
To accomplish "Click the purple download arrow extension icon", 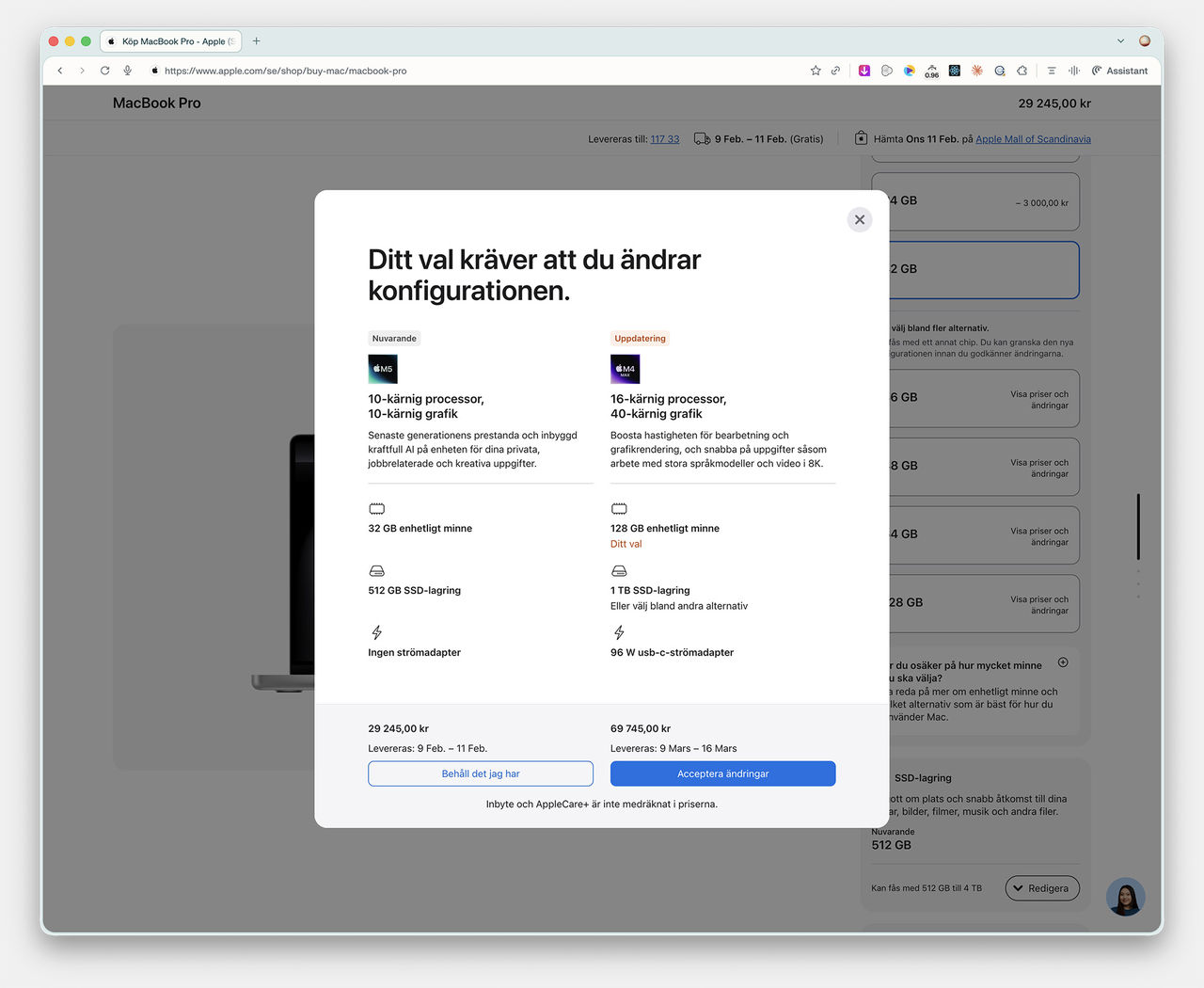I will click(x=864, y=71).
